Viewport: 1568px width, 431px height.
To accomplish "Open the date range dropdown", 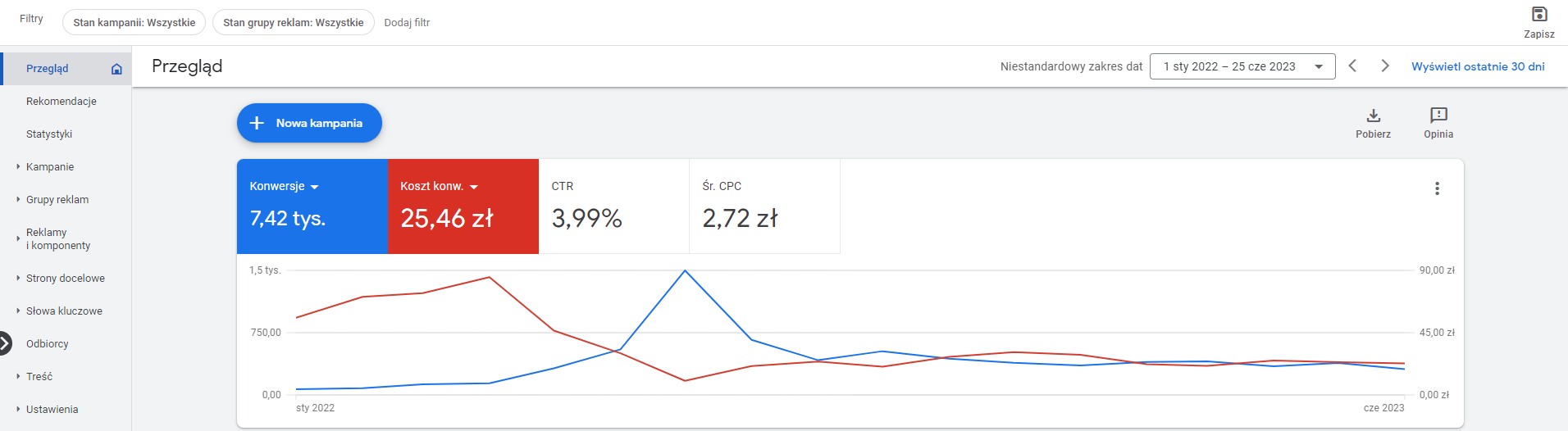I will [1242, 66].
